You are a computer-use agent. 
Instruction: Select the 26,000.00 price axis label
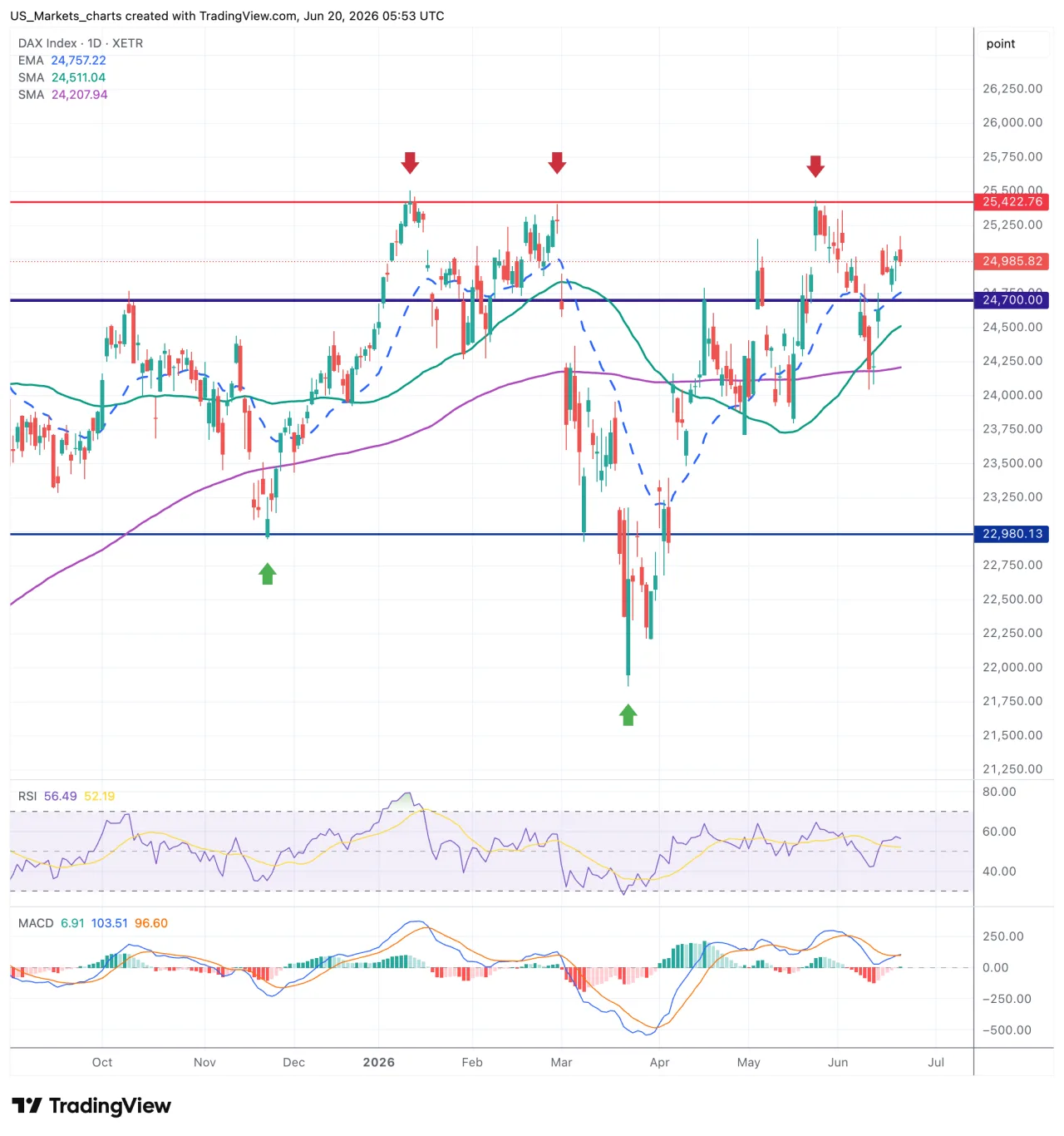pos(1012,122)
